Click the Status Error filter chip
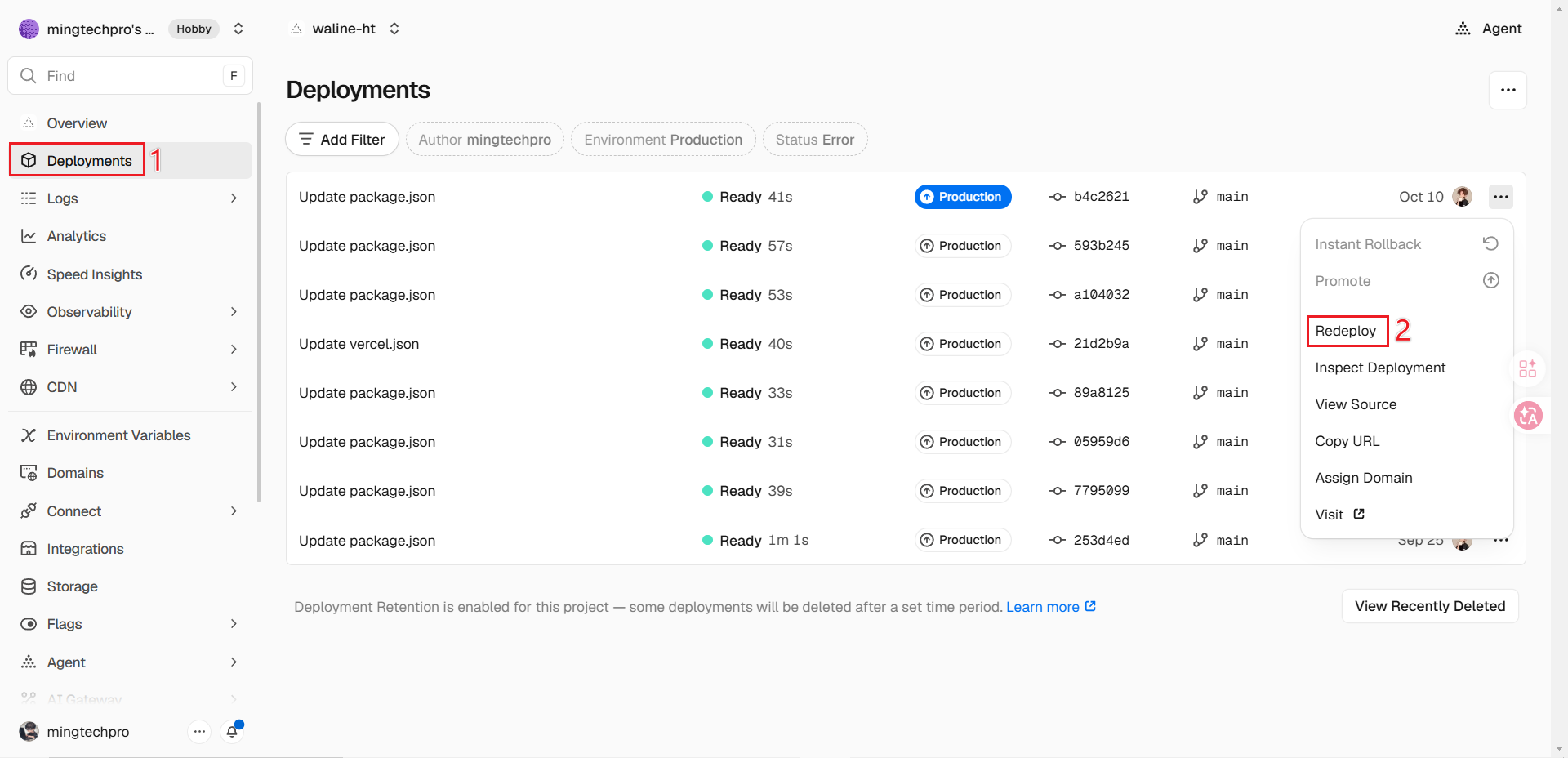This screenshot has height=758, width=1568. coord(815,140)
